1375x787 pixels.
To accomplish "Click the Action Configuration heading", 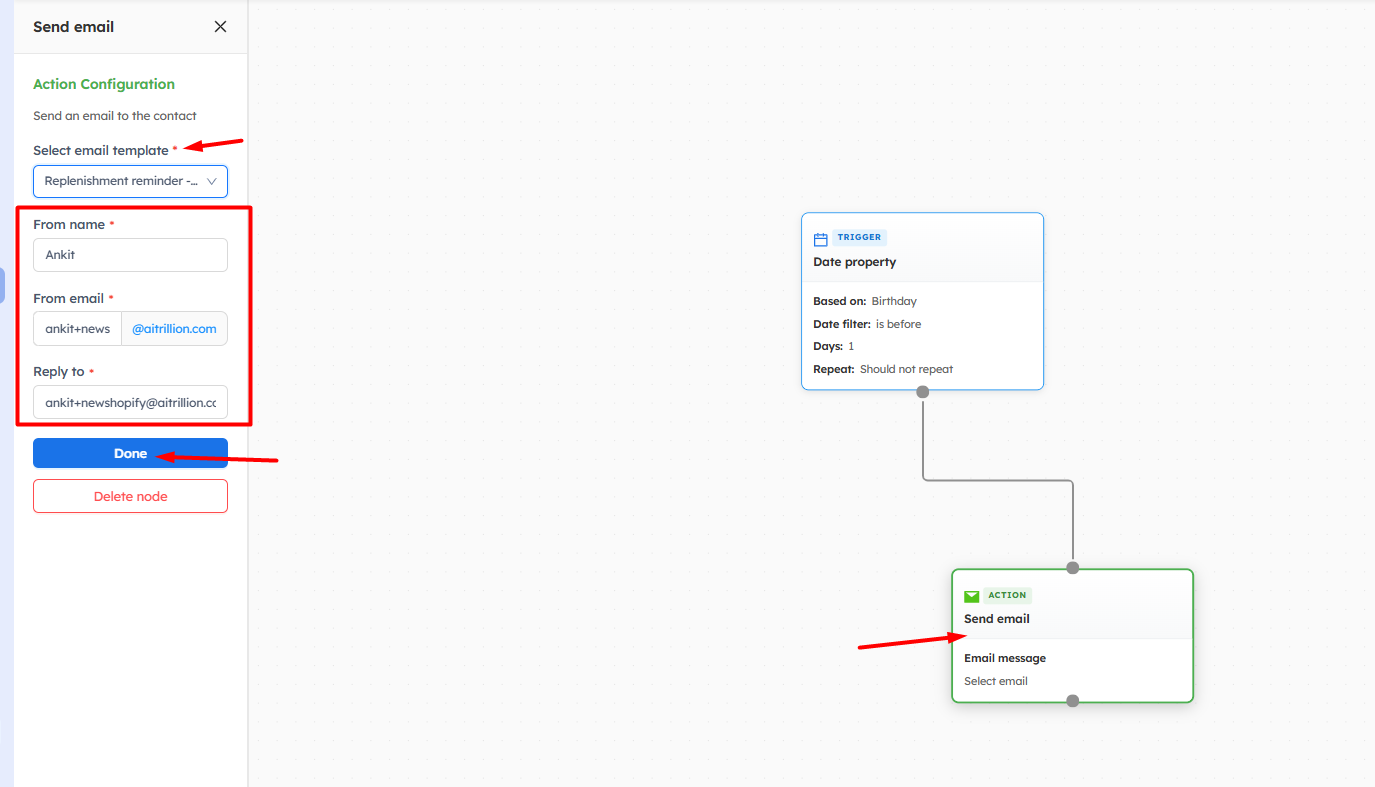I will pos(104,85).
